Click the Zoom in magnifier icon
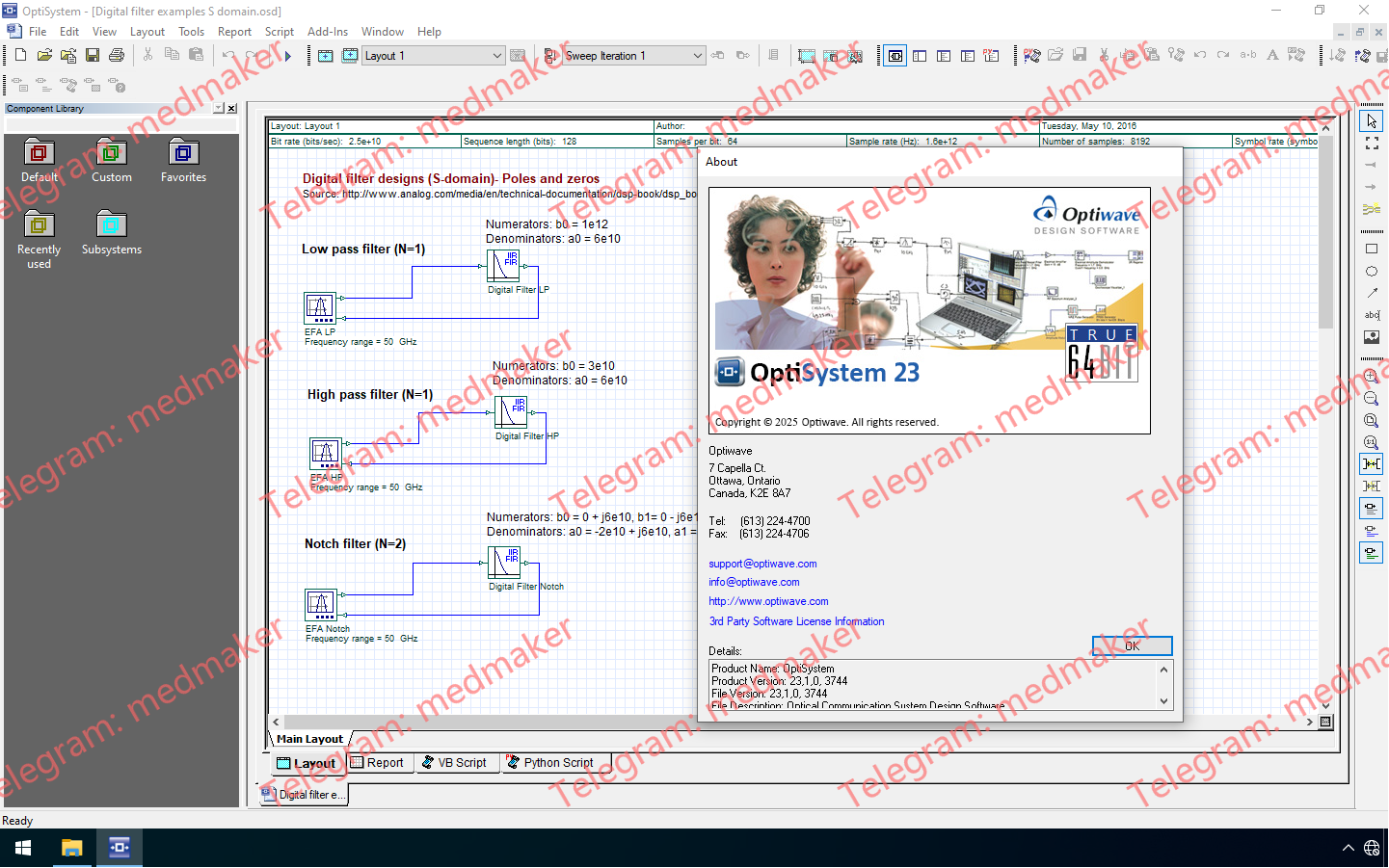1389x868 pixels. click(x=1372, y=377)
